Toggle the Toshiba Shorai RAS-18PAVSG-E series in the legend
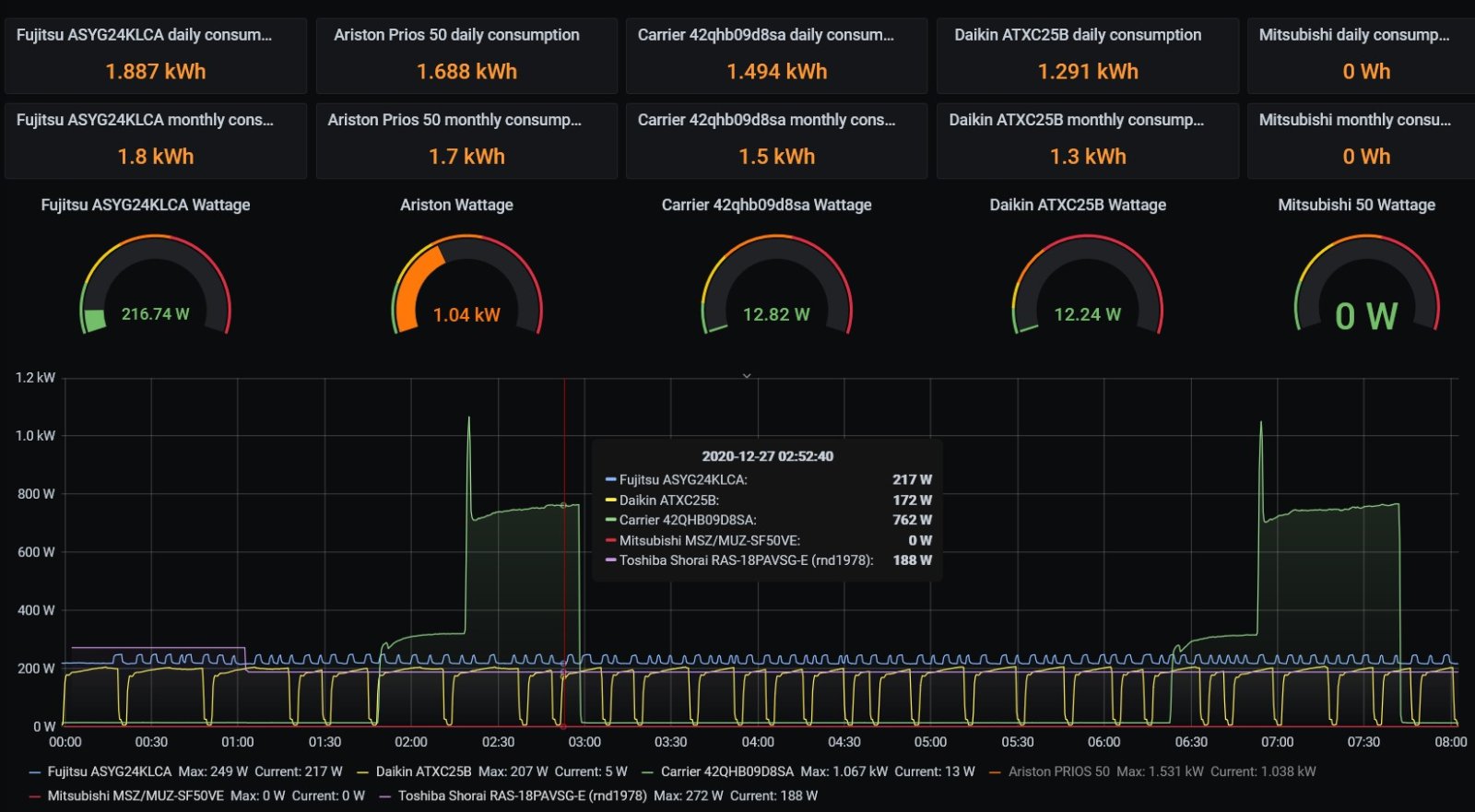 click(523, 795)
